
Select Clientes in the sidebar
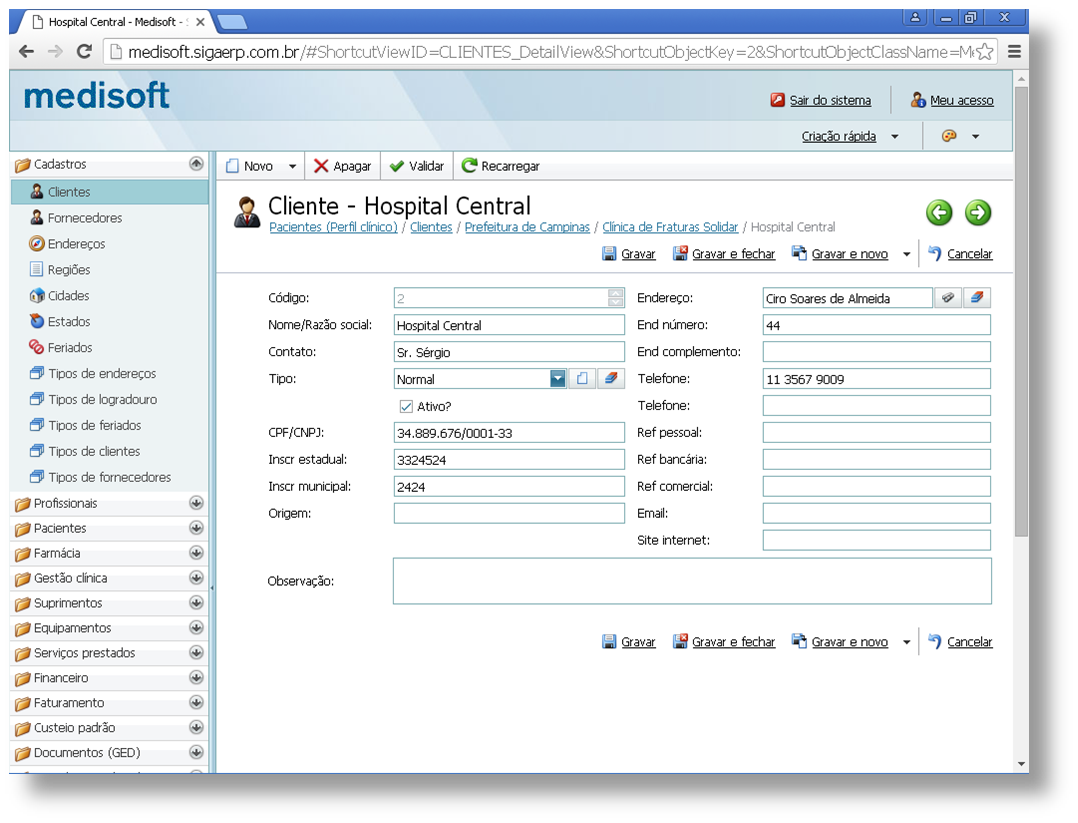[110, 192]
